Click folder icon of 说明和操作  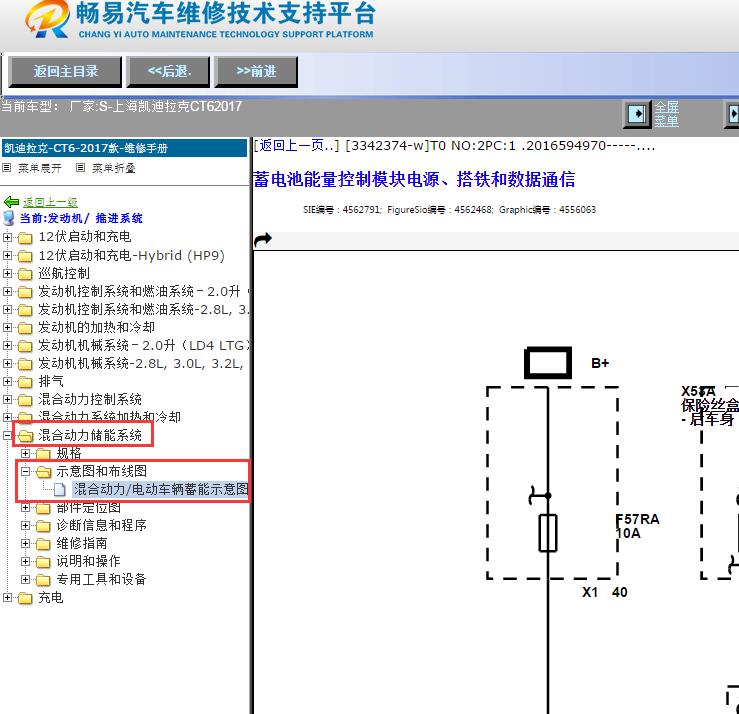[x=43, y=562]
